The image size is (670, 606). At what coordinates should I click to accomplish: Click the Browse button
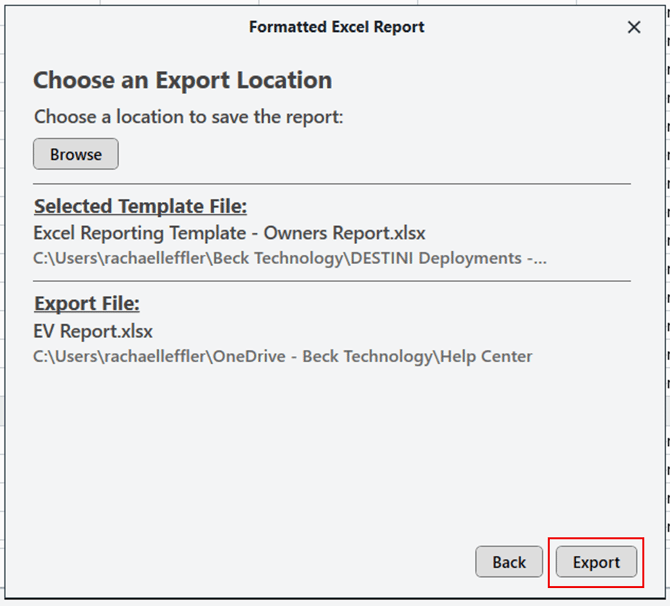76,154
